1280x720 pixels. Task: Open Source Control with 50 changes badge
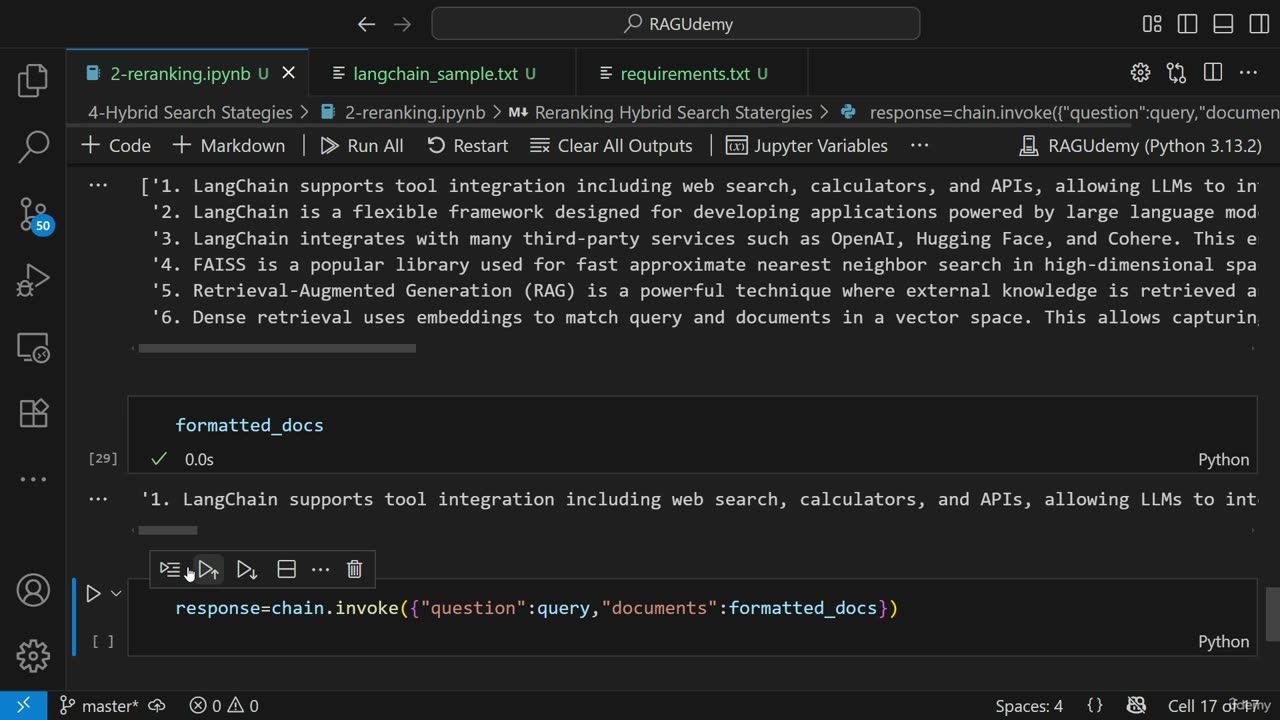[33, 214]
